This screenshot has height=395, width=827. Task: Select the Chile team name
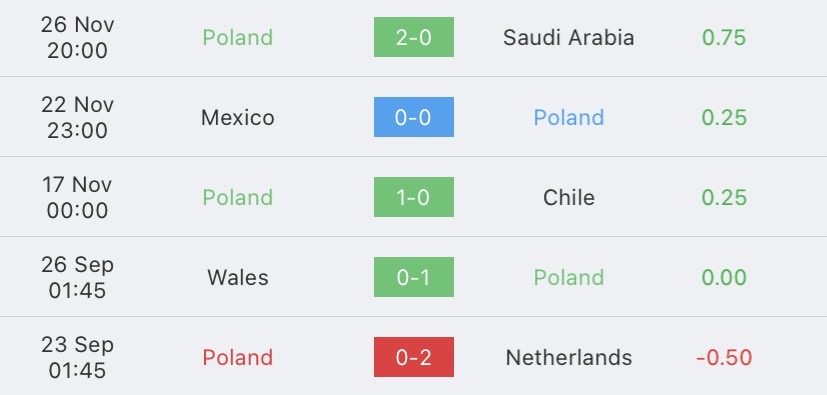click(x=569, y=197)
